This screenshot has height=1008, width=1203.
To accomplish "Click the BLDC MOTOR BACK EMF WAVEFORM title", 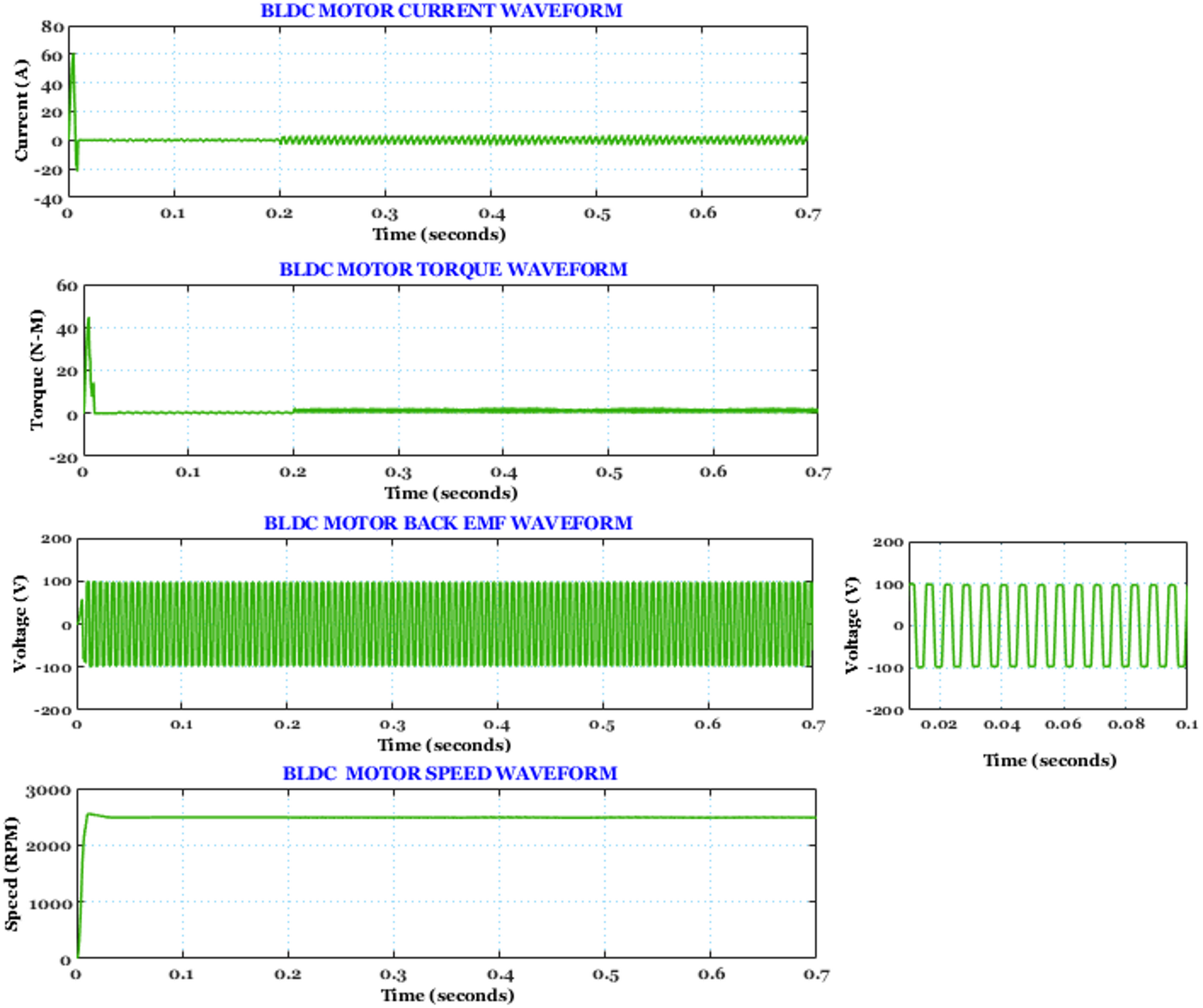I will click(448, 523).
